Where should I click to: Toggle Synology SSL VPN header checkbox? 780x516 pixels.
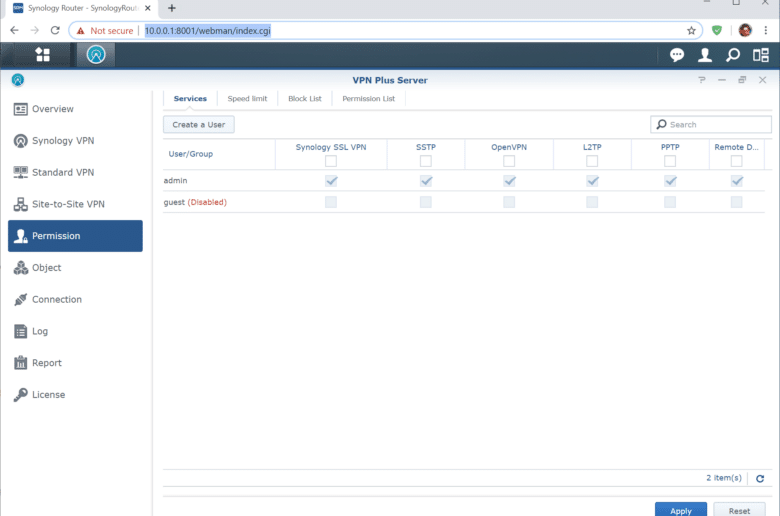[x=331, y=161]
